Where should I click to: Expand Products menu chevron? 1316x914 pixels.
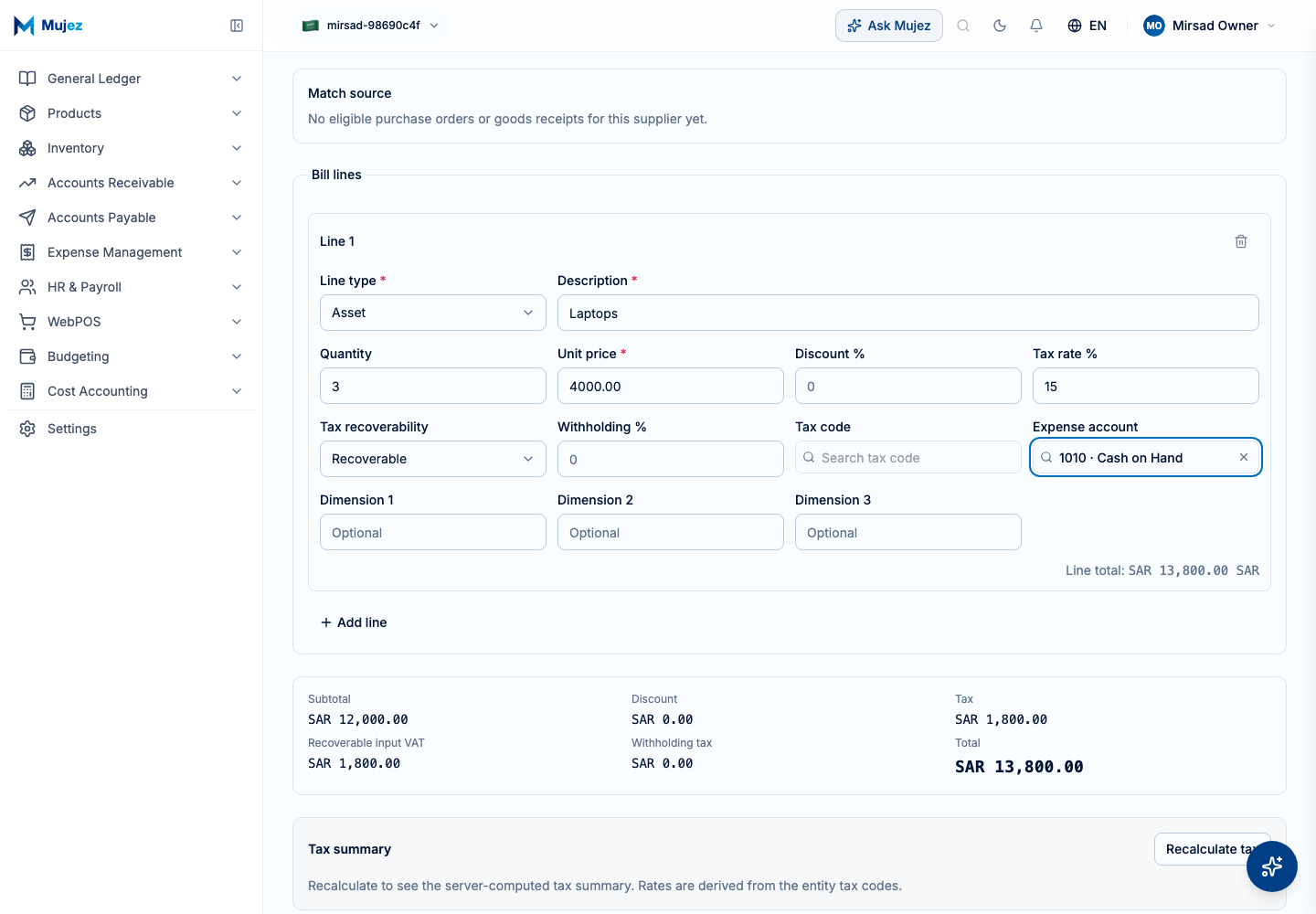237,113
